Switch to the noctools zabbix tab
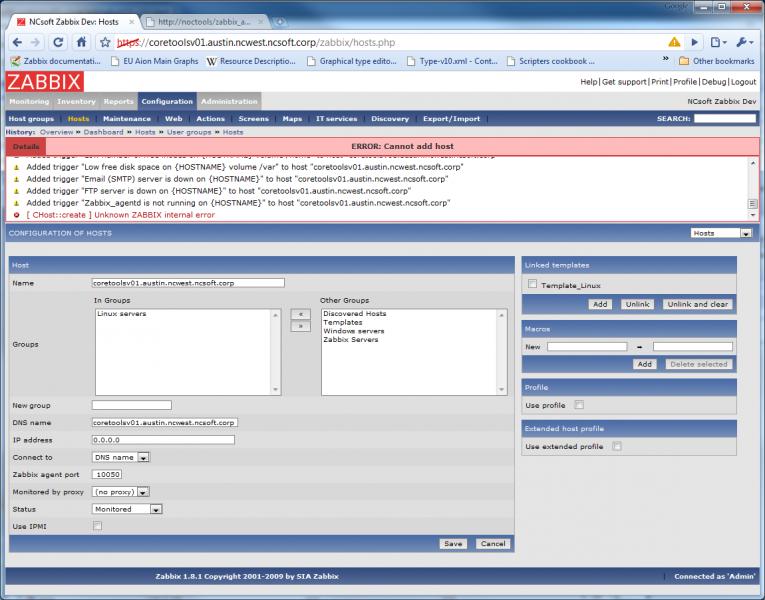The image size is (765, 600). 205,22
